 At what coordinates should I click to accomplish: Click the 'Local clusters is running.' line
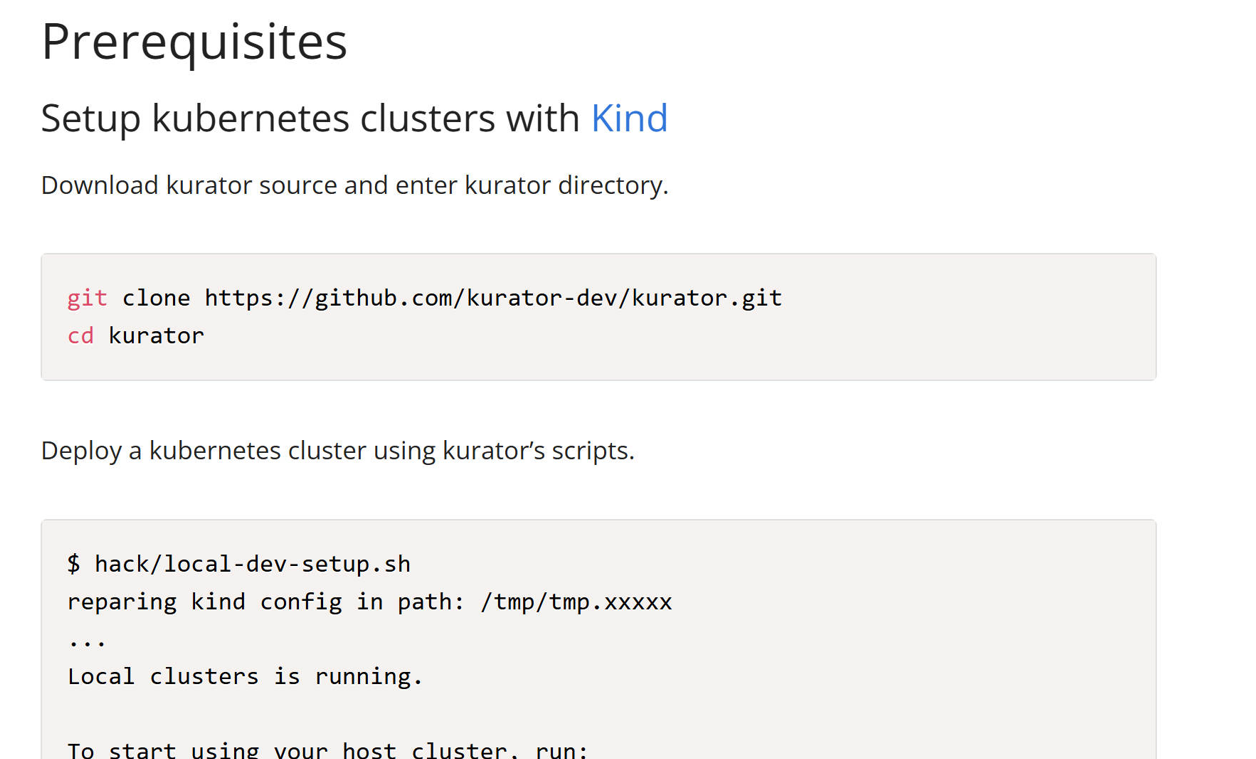(245, 677)
